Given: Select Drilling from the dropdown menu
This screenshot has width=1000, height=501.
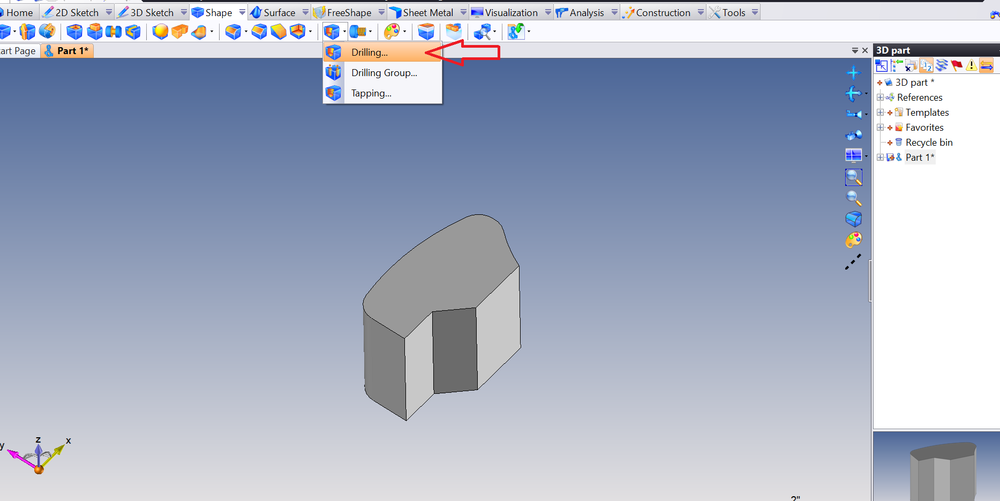Looking at the screenshot, I should click(369, 52).
